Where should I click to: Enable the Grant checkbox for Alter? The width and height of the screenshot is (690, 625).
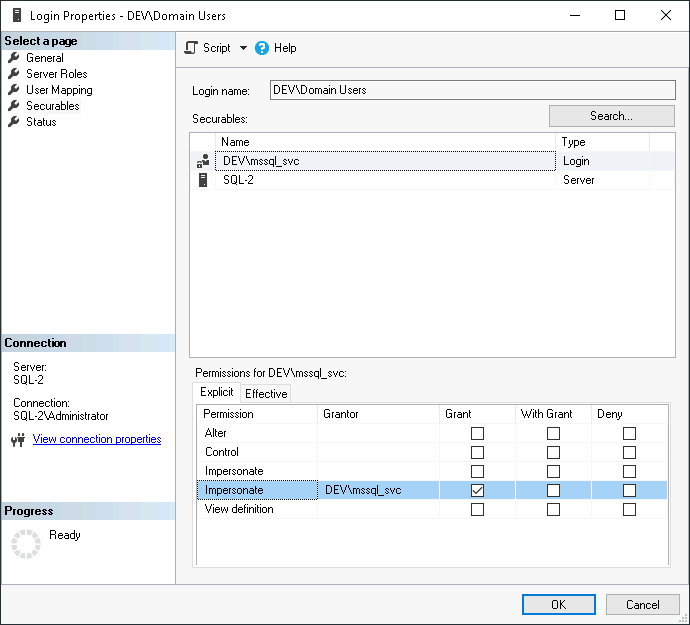pos(477,433)
